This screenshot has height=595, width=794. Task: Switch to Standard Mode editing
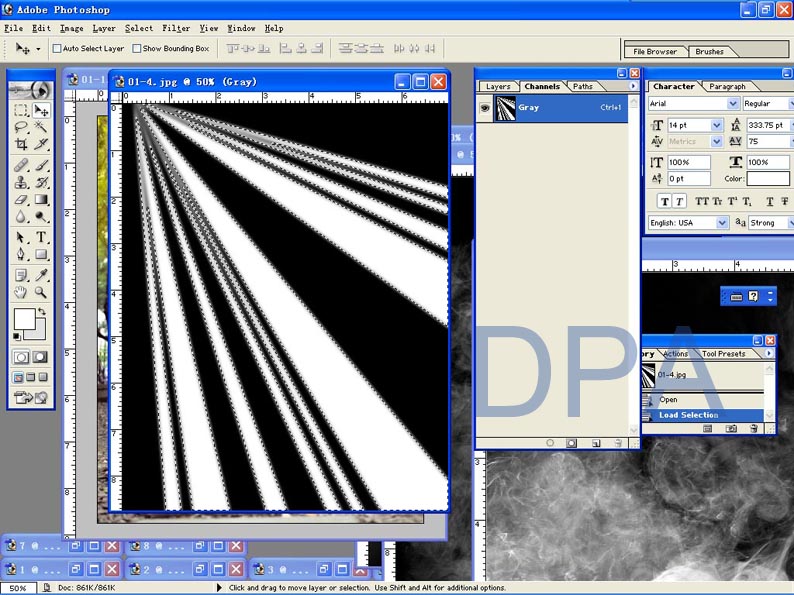[21, 358]
